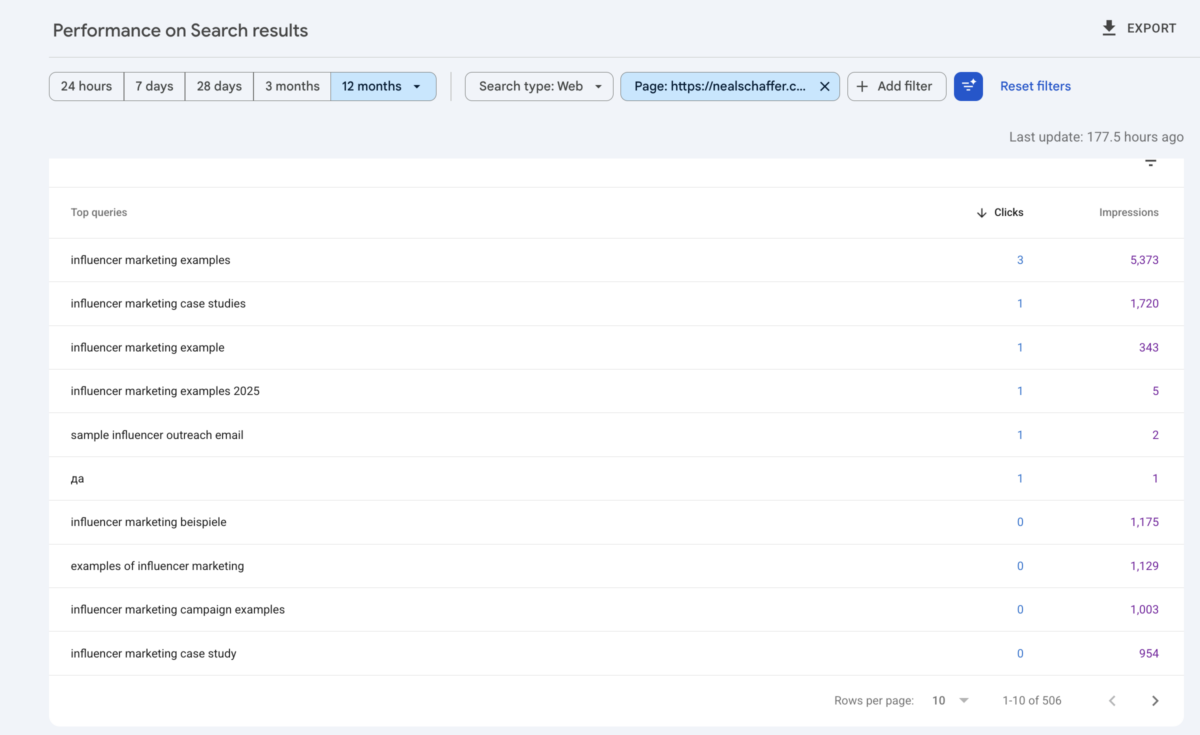This screenshot has width=1200, height=735.
Task: Go to previous page of results
Action: [1112, 701]
